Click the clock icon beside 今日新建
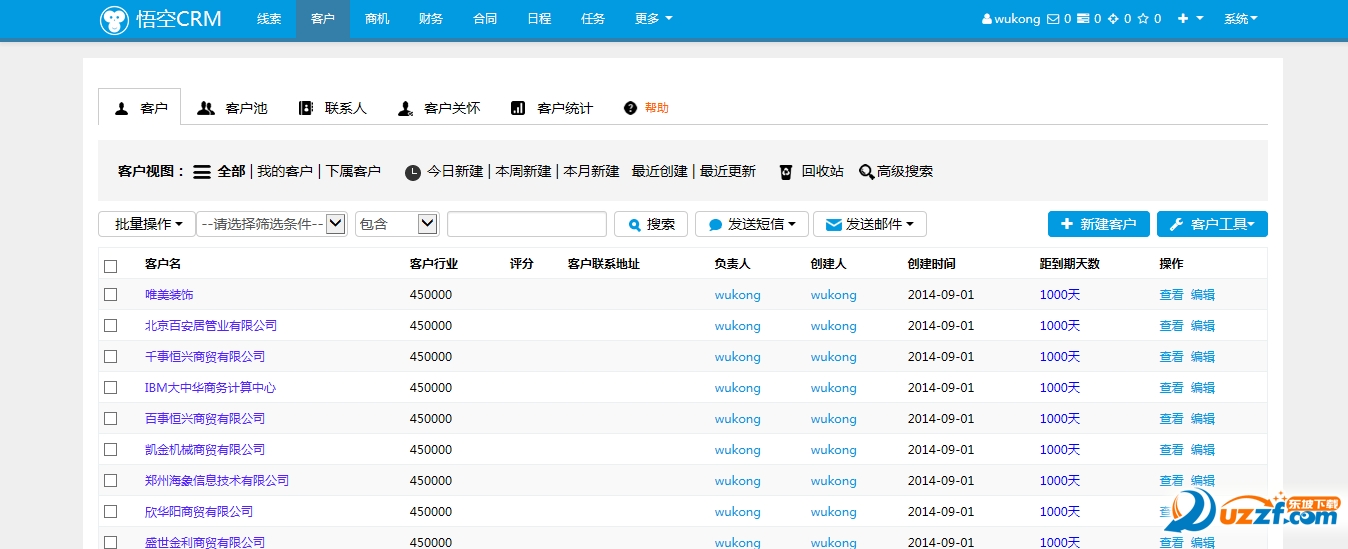The height and width of the screenshot is (549, 1348). pyautogui.click(x=413, y=172)
